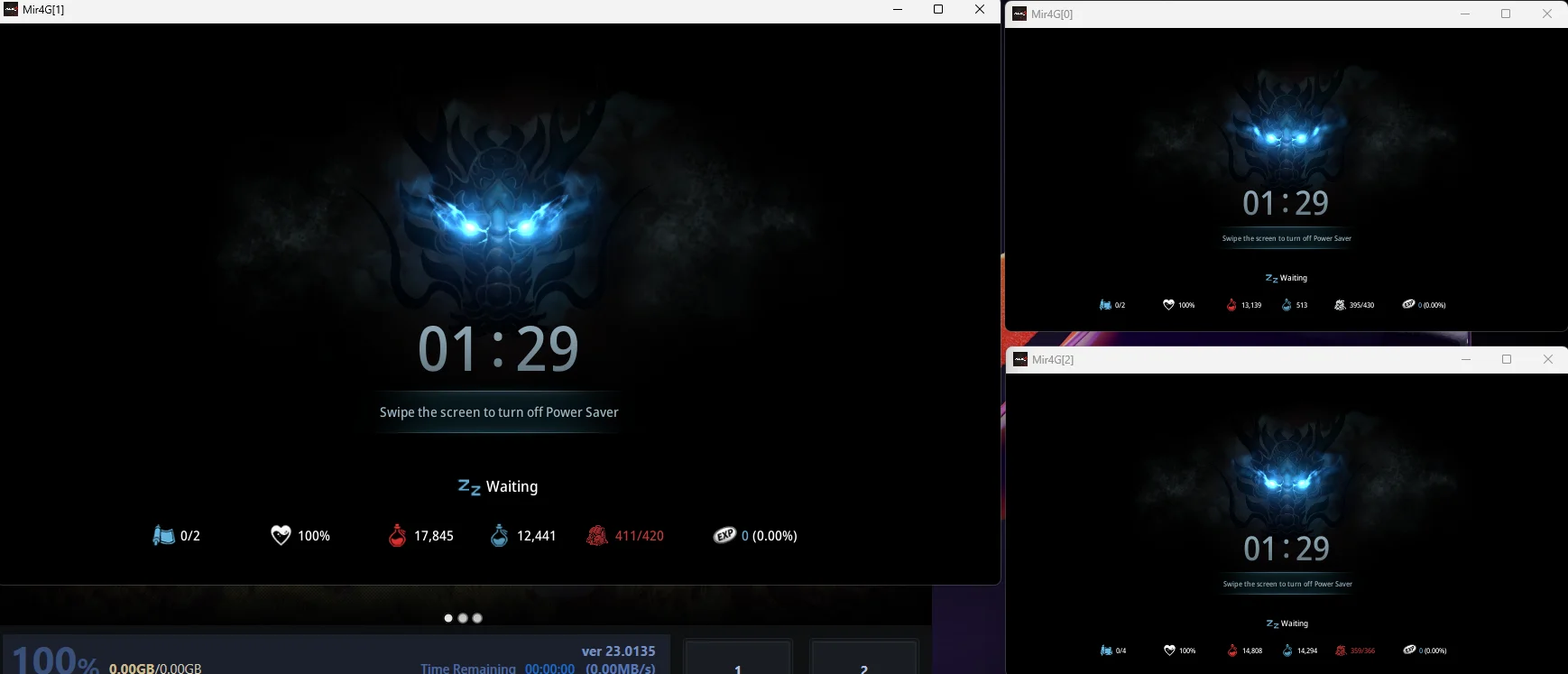Click the 'Time Remaining' label in launcher
This screenshot has height=674, width=1568.
[x=468, y=669]
